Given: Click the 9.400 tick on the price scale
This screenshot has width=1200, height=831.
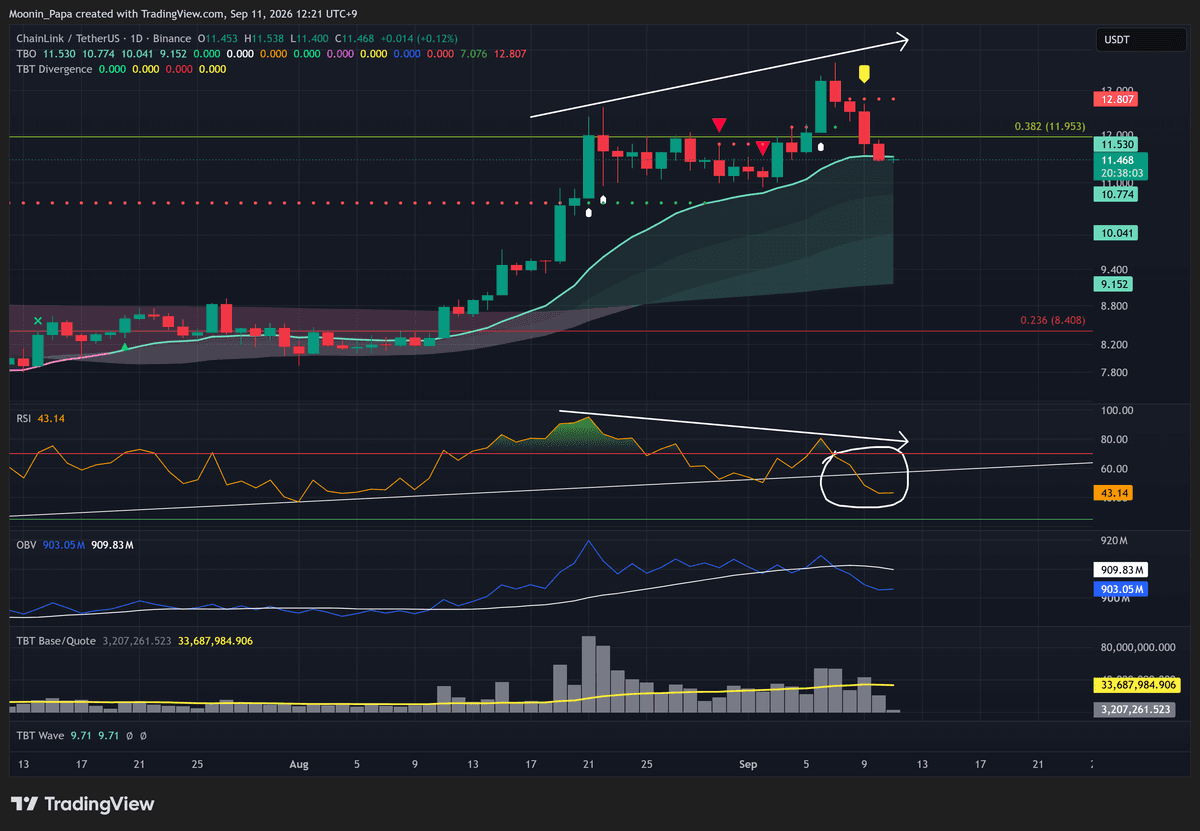Looking at the screenshot, I should pos(1115,270).
